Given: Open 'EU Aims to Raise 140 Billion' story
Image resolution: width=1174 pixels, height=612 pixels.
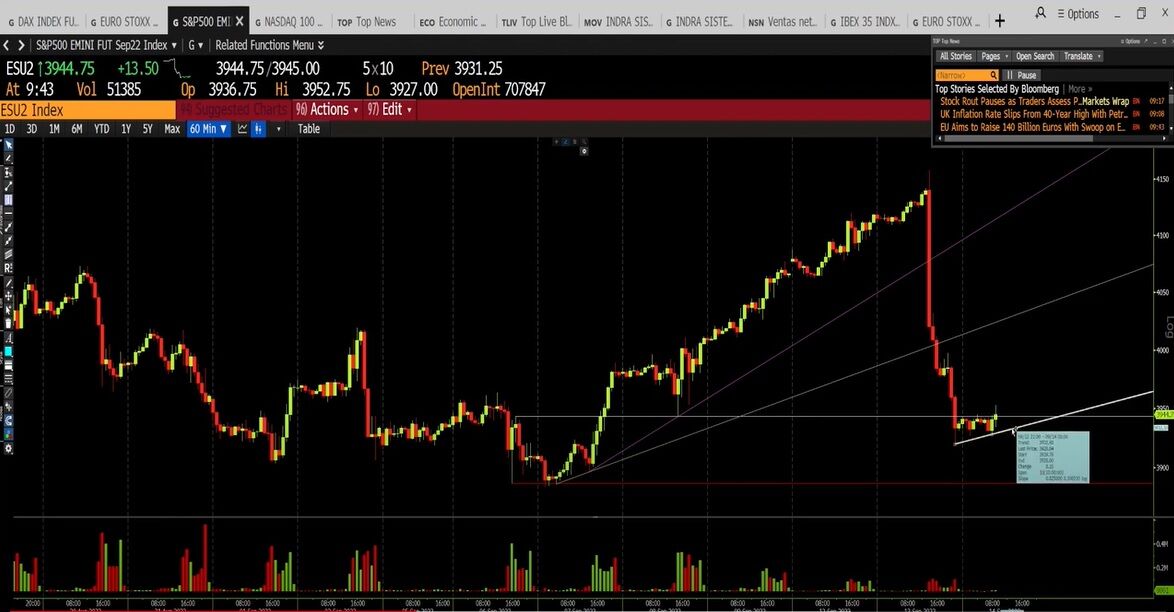Looking at the screenshot, I should tap(1032, 127).
